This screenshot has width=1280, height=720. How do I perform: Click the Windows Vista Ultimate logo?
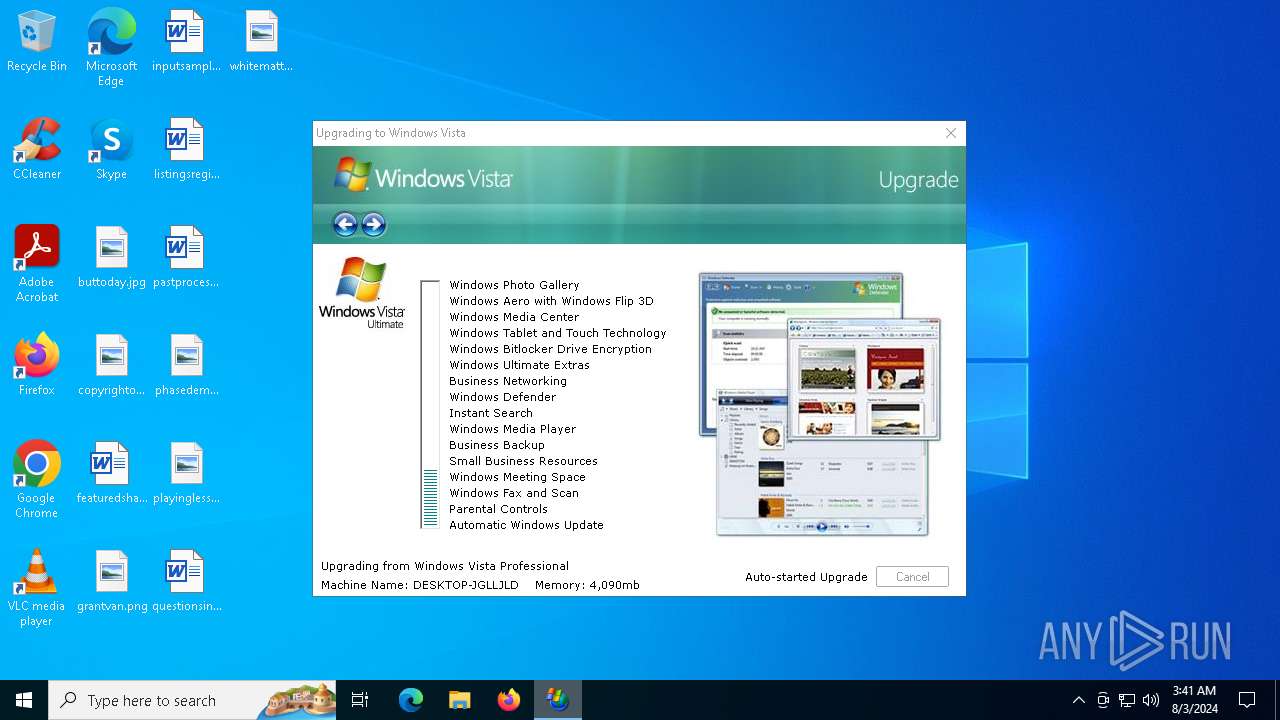tap(361, 292)
